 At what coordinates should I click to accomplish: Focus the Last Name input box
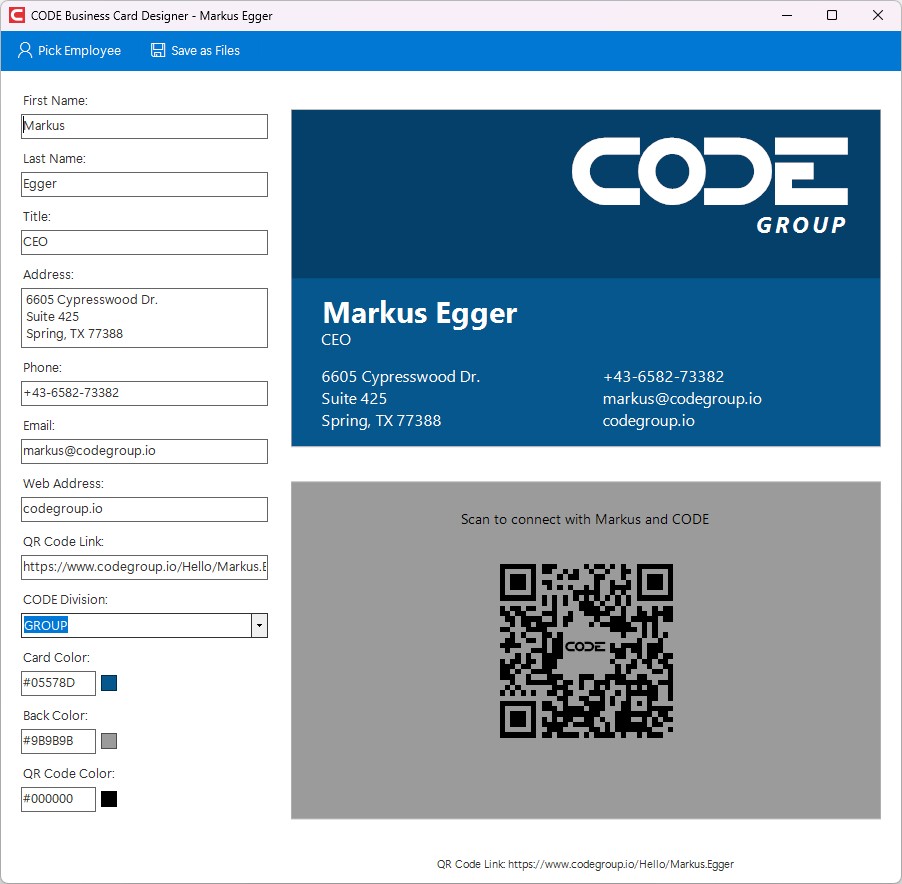(x=144, y=184)
